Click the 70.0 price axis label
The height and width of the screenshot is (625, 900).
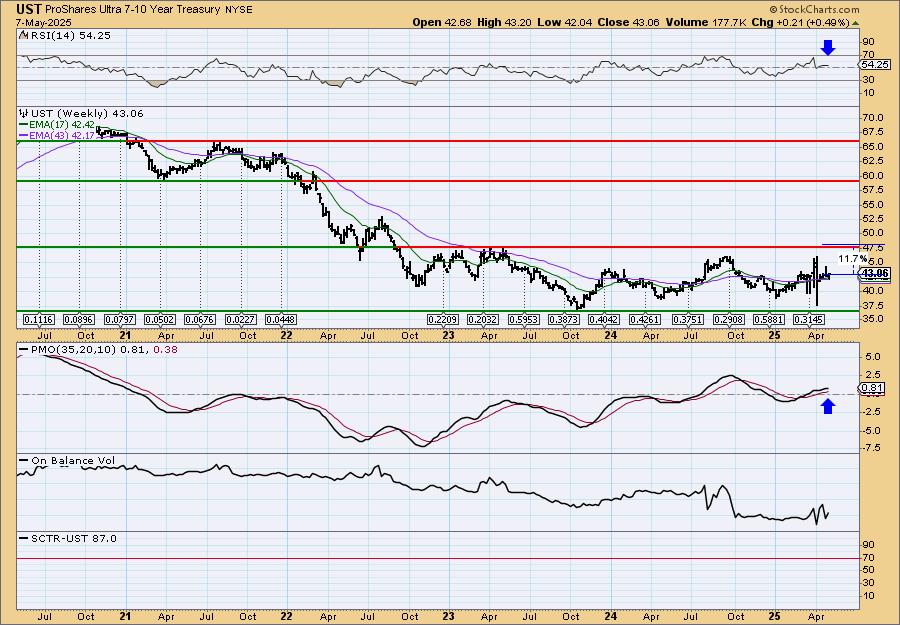(873, 118)
